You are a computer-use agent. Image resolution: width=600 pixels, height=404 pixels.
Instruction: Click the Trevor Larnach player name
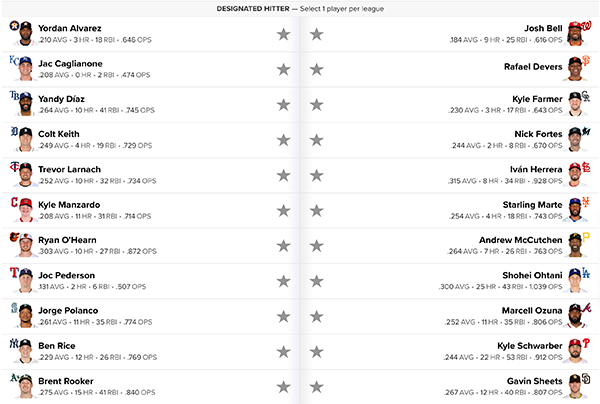coord(70,169)
